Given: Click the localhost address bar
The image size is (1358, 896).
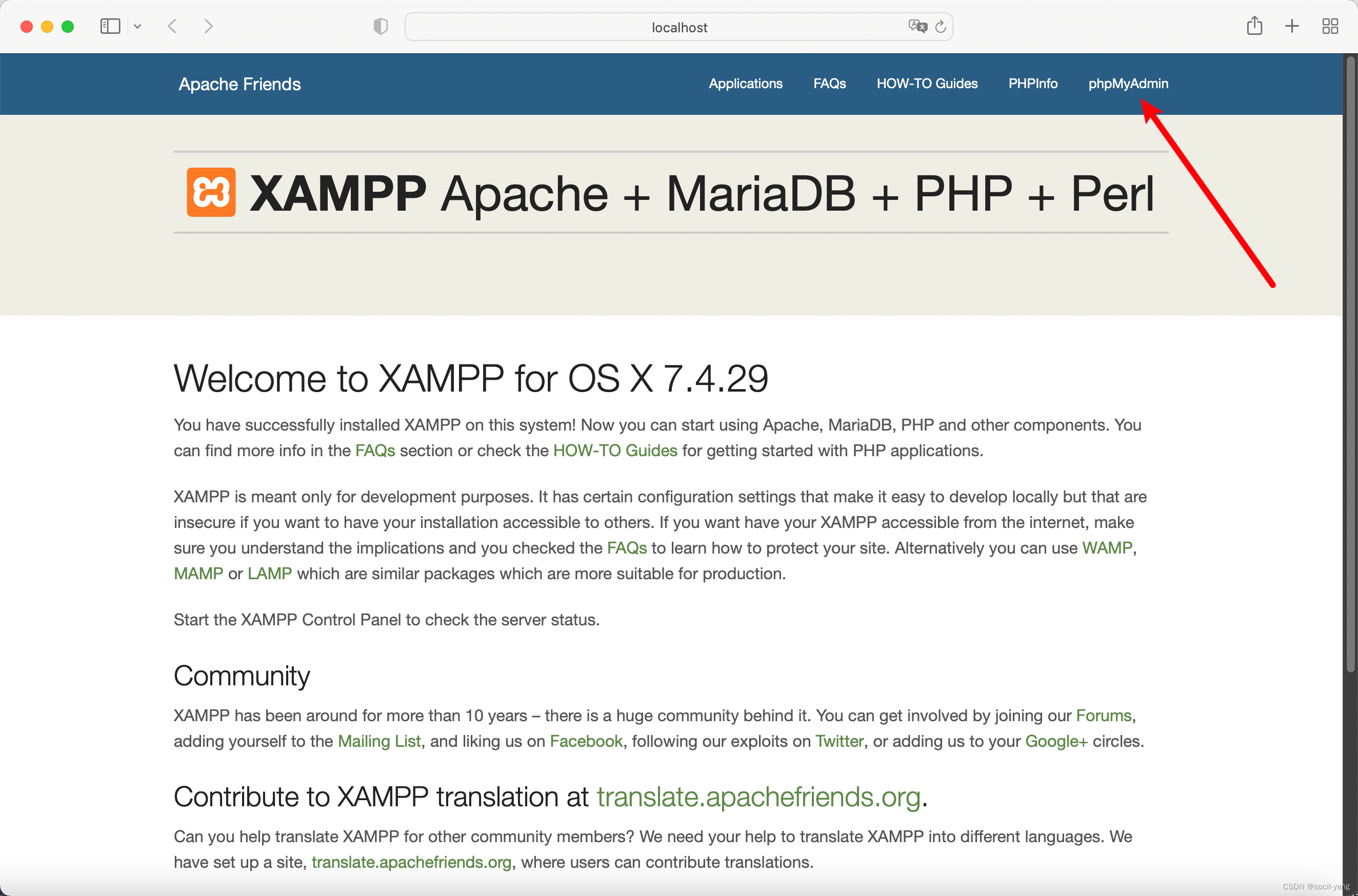Looking at the screenshot, I should (679, 28).
